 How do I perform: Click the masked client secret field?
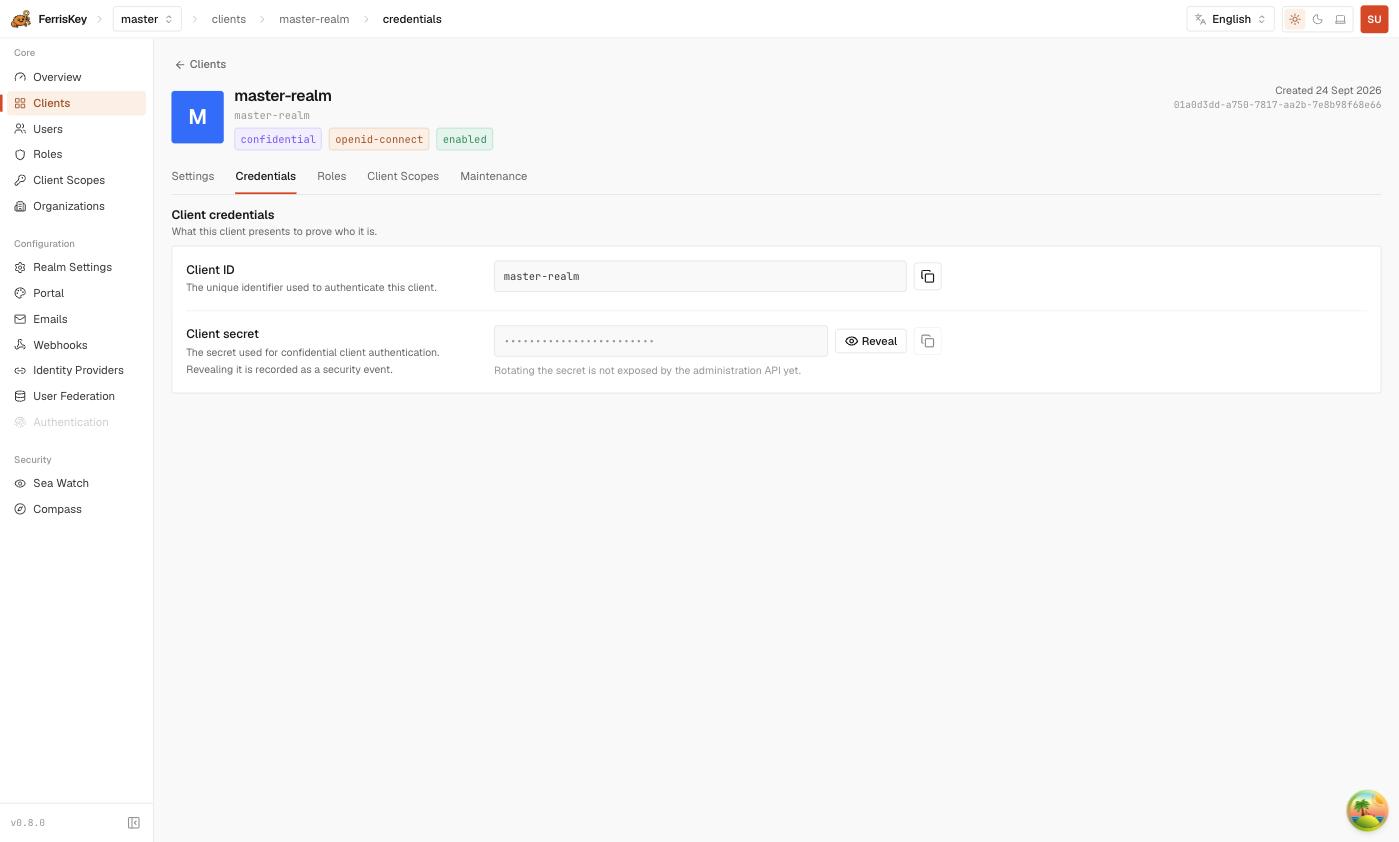[661, 341]
